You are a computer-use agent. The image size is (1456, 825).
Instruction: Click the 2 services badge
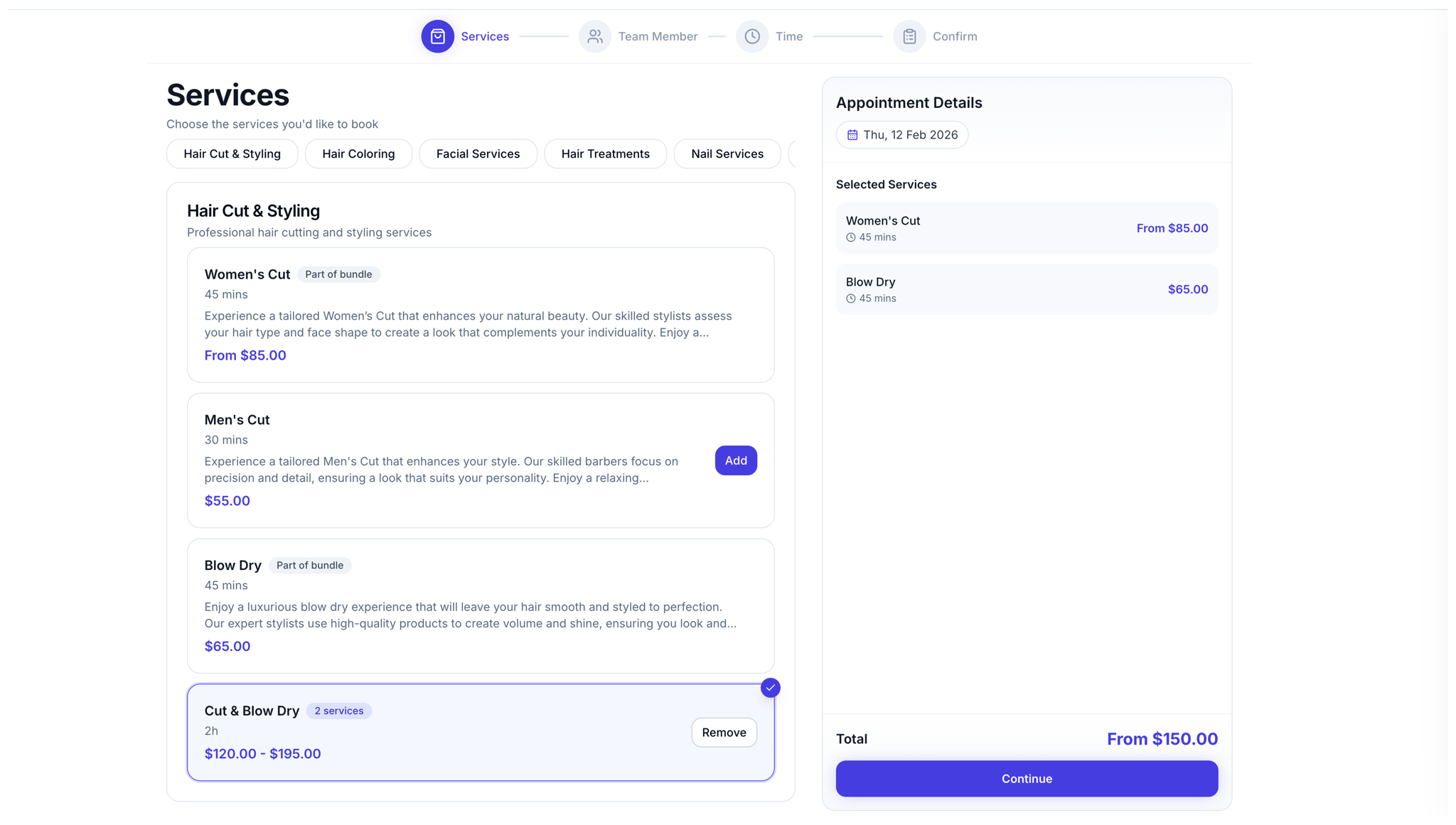338,711
